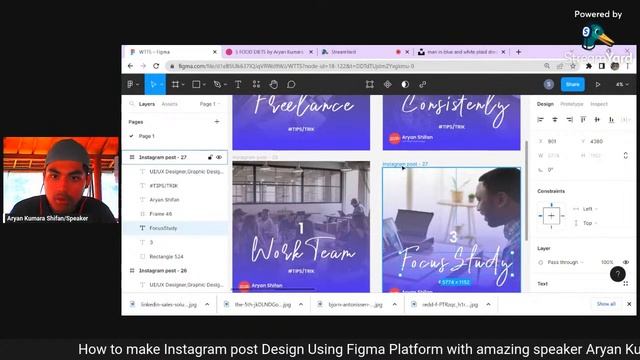The height and width of the screenshot is (360, 640).
Task: Open the Figma main menu icon
Action: [131, 84]
